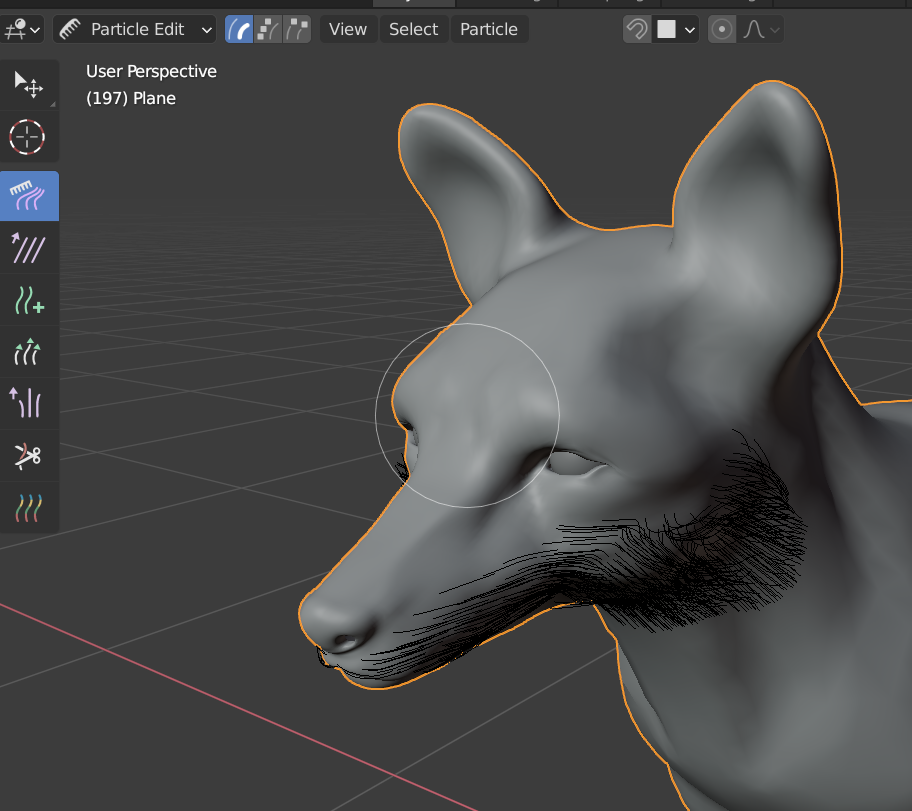Image resolution: width=912 pixels, height=811 pixels.
Task: Select the Add hair tool
Action: pos(28,300)
